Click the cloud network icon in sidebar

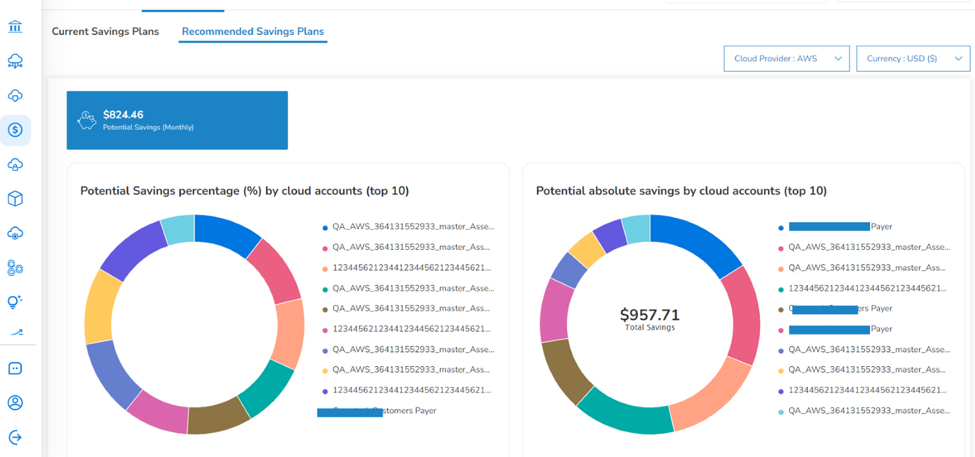tap(16, 61)
